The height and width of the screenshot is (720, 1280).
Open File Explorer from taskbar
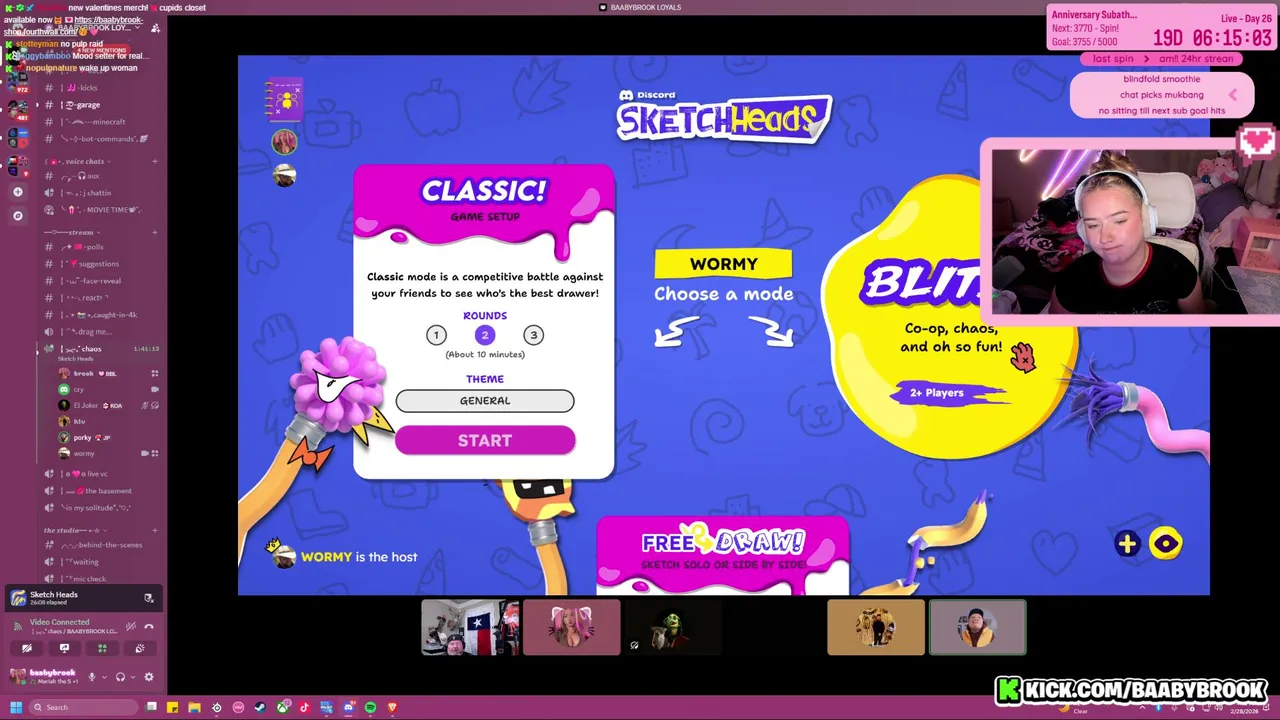pyautogui.click(x=194, y=707)
